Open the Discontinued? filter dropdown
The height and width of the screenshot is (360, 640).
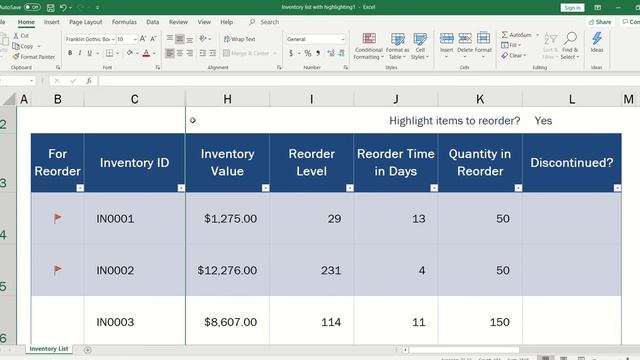(x=617, y=188)
